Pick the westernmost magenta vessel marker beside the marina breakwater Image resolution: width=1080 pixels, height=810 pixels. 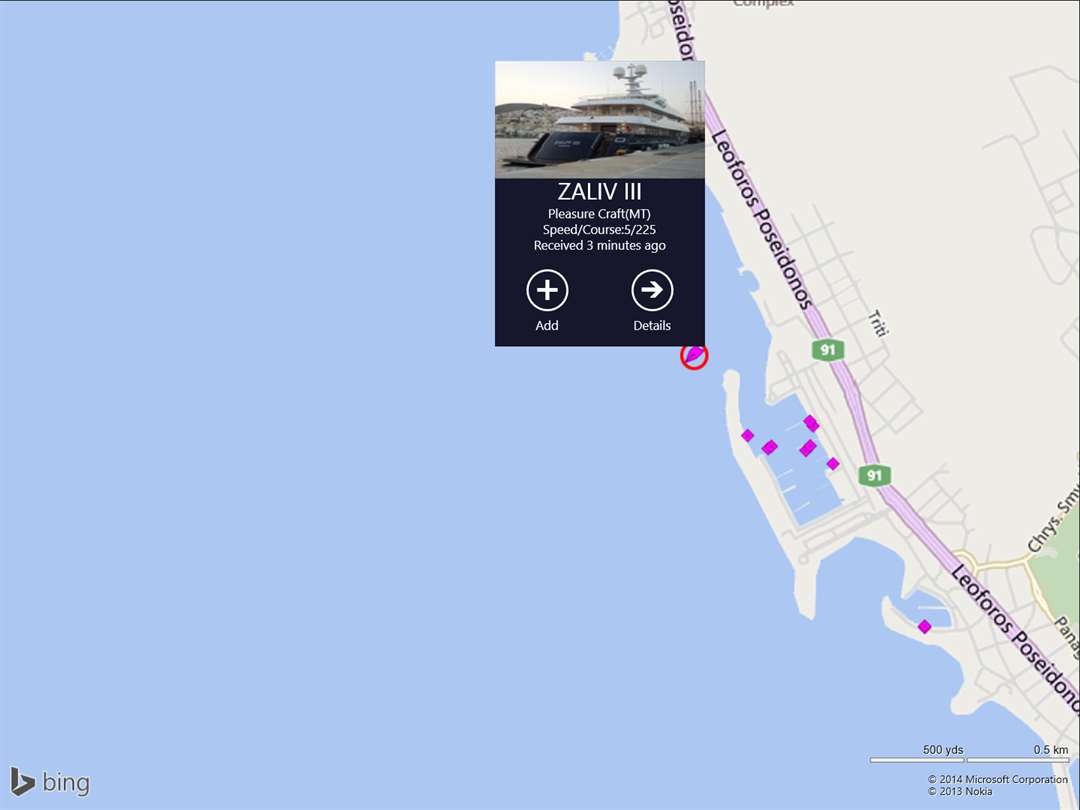[747, 435]
